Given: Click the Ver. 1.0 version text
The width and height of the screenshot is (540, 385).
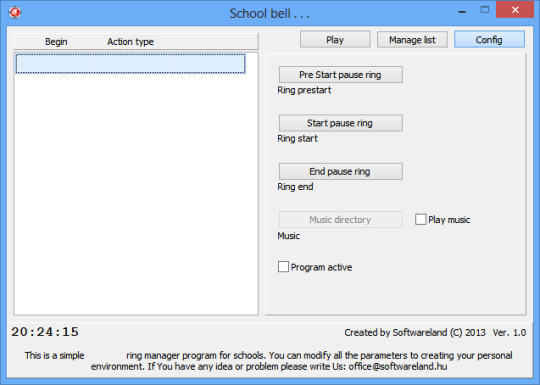Looking at the screenshot, I should tap(509, 333).
